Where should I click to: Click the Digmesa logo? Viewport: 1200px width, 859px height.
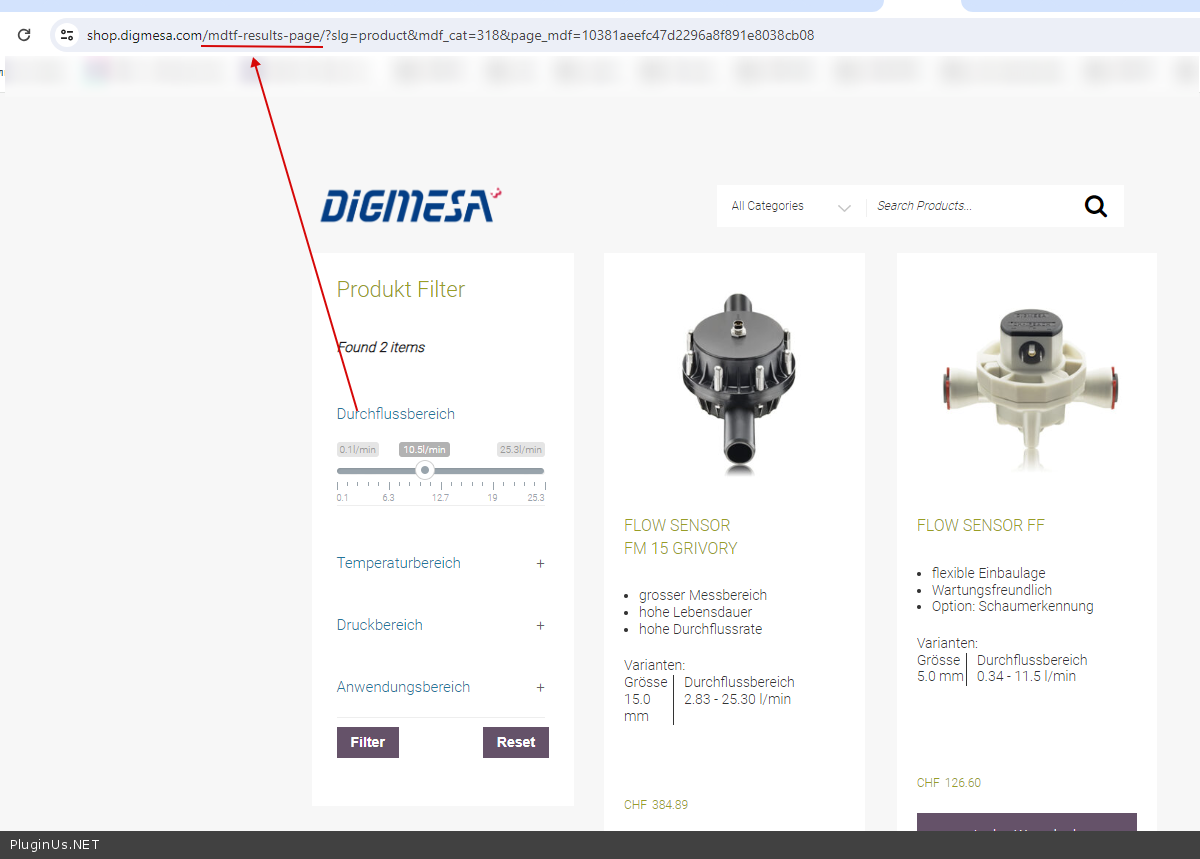410,205
